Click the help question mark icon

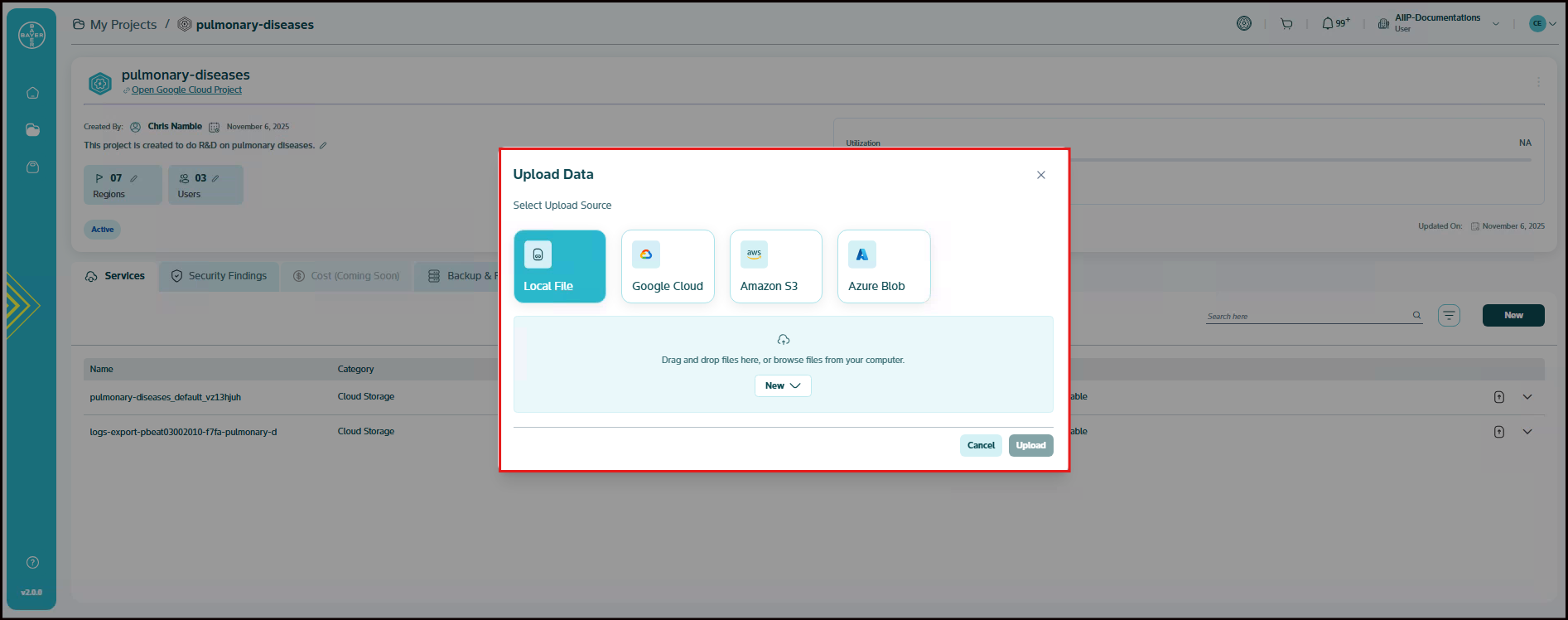click(x=32, y=563)
